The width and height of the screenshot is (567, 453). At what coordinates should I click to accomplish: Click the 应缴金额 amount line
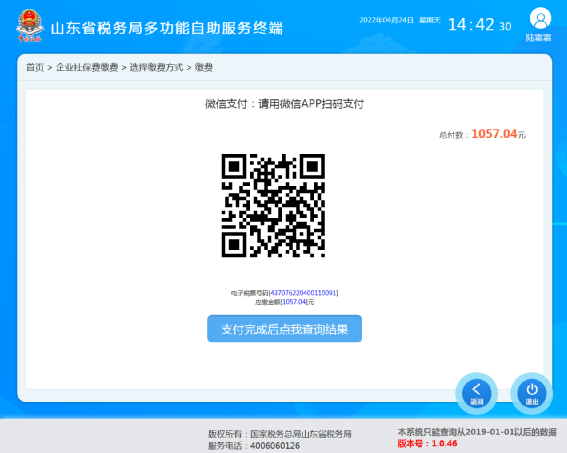click(x=284, y=302)
